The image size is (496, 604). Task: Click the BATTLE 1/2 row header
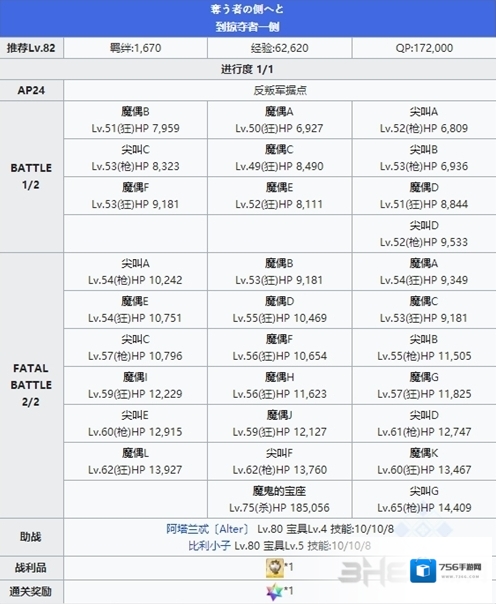click(x=31, y=177)
